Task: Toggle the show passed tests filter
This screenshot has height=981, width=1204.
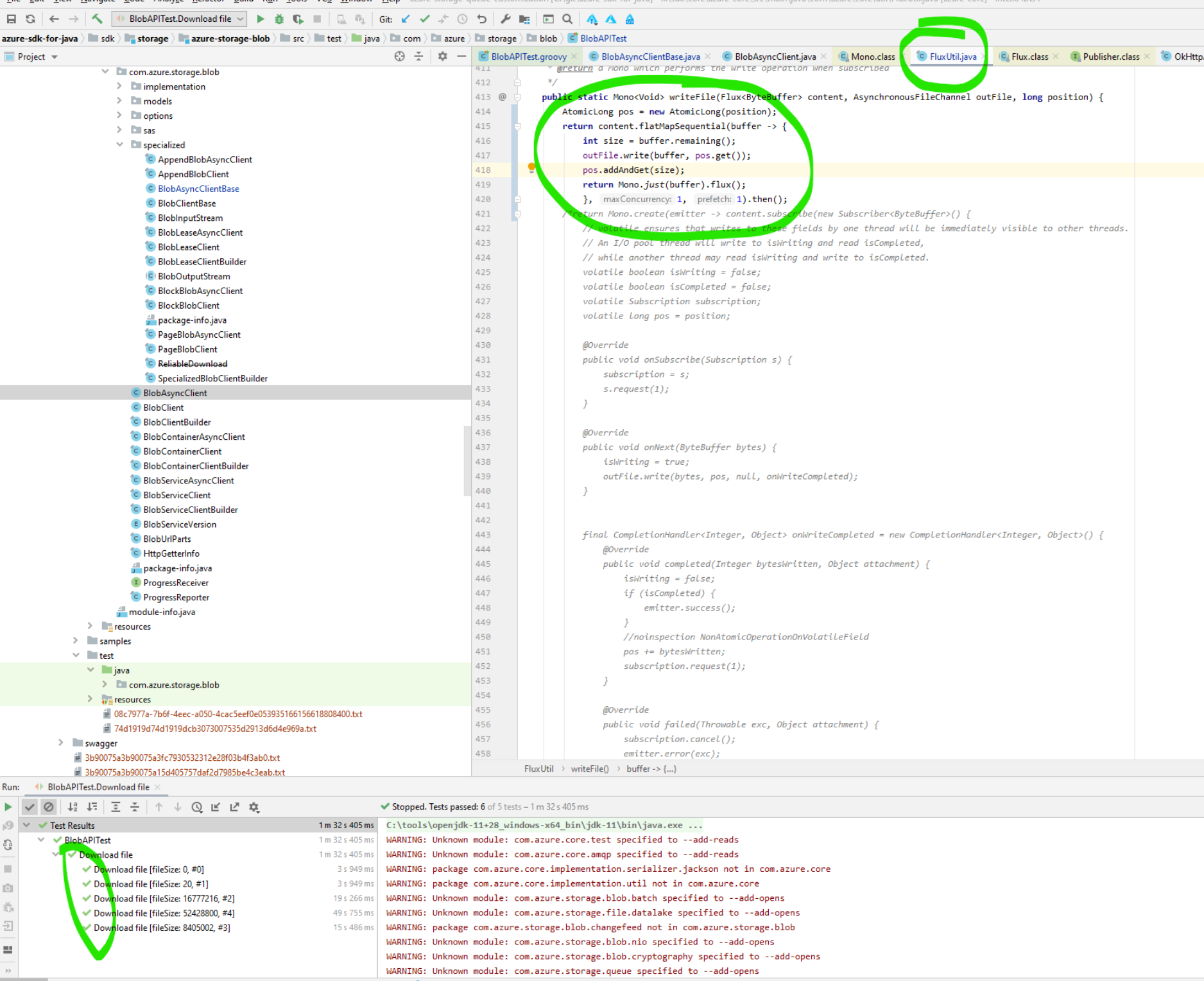Action: coord(30,807)
